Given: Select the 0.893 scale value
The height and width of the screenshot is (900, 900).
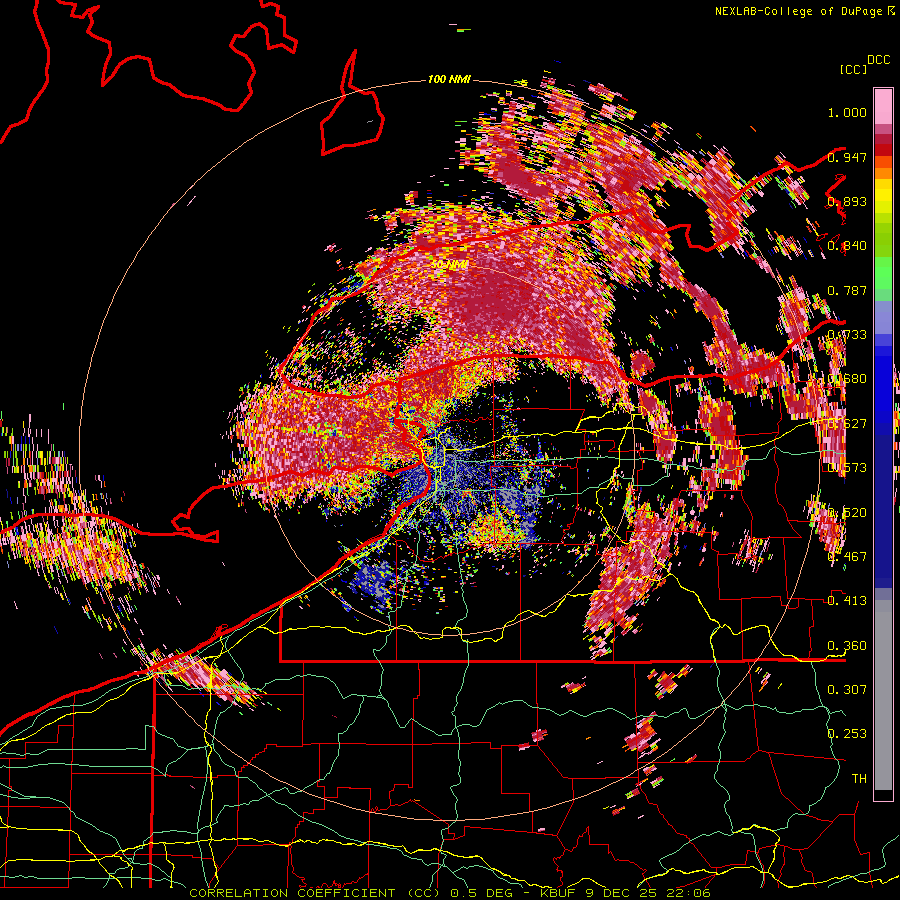Looking at the screenshot, I should [x=847, y=201].
